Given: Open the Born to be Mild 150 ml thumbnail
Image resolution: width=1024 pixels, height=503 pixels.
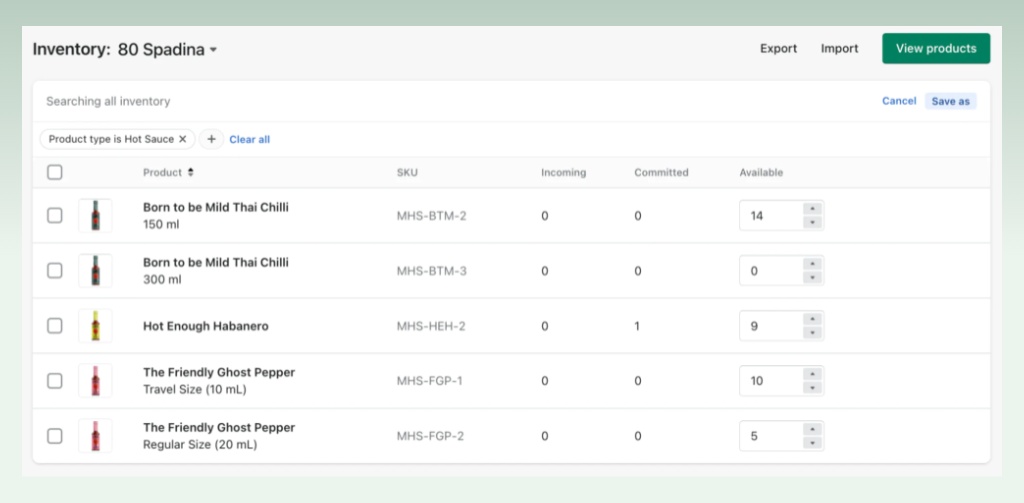Looking at the screenshot, I should (x=95, y=216).
